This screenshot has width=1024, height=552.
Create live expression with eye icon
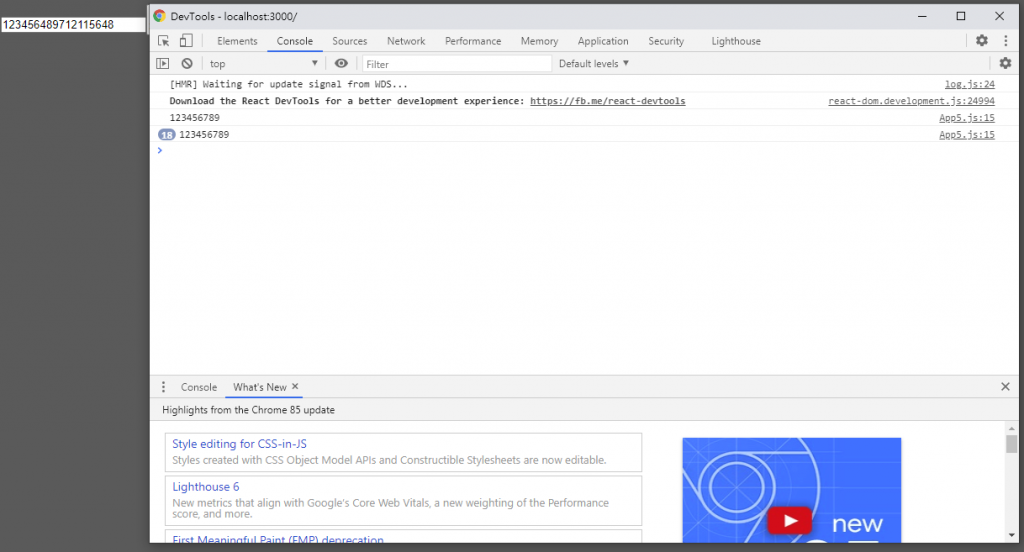pyautogui.click(x=341, y=63)
